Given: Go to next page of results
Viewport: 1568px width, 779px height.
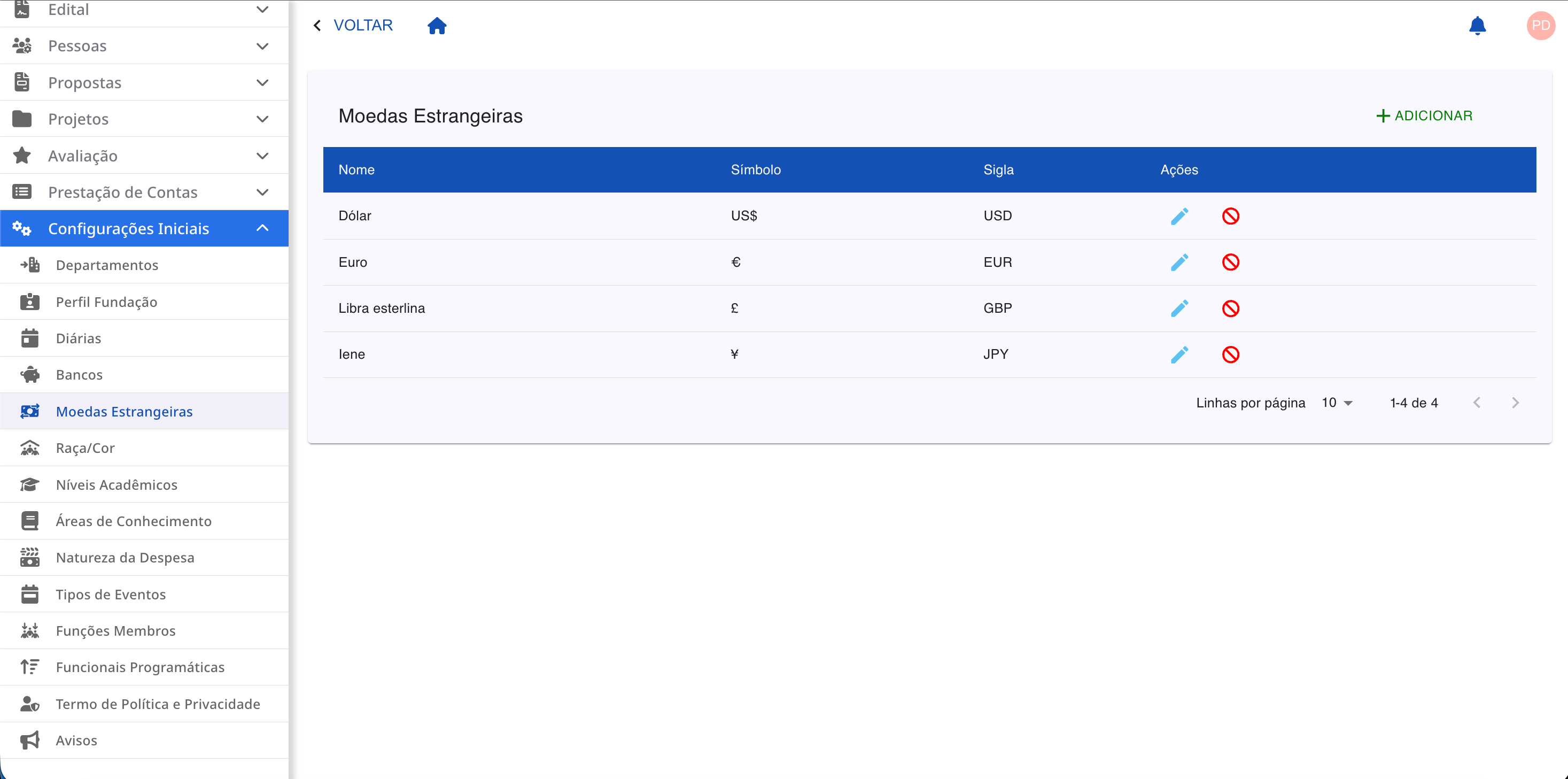Looking at the screenshot, I should point(1515,403).
